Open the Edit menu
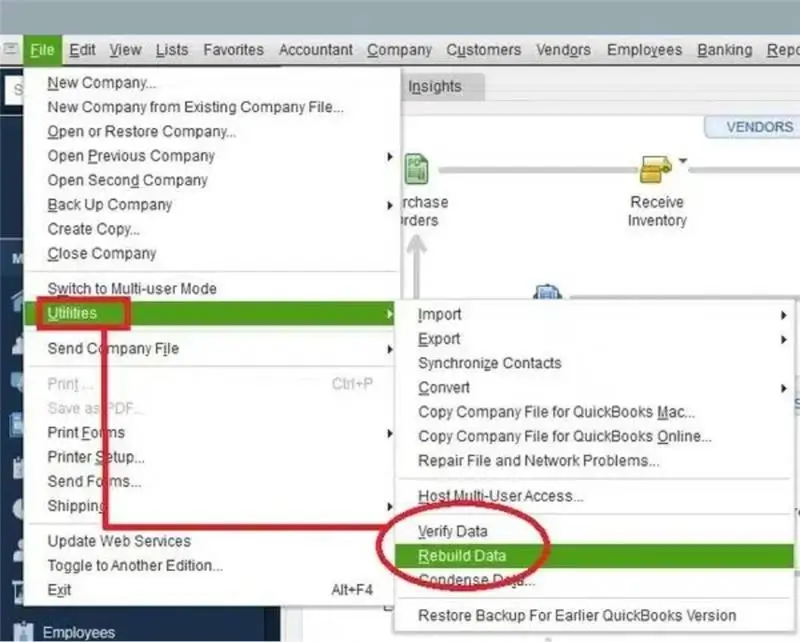This screenshot has width=800, height=642. click(82, 50)
